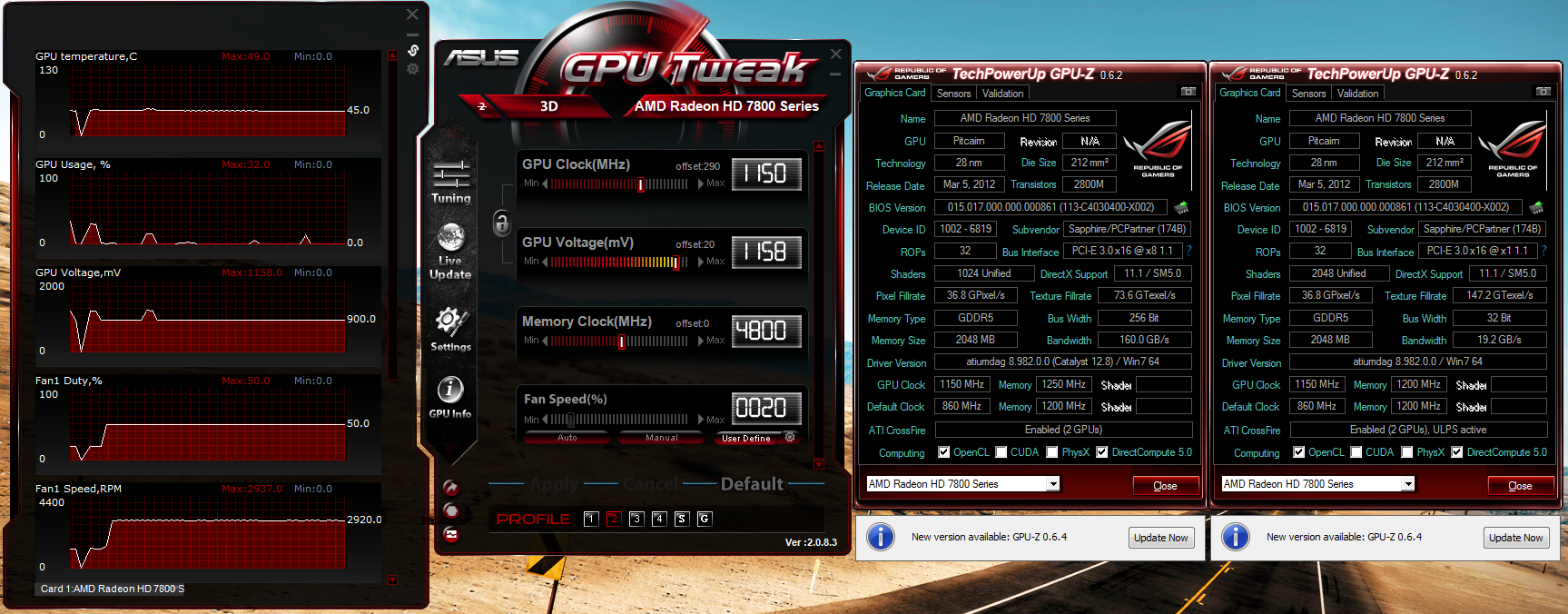Switch to Sensors tab in left GPU-Z

tap(953, 94)
